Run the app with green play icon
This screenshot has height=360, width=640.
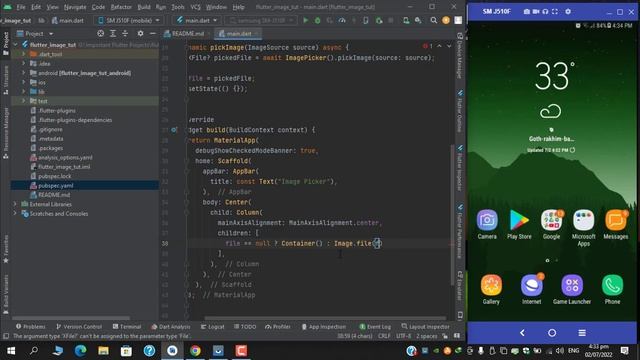(305, 20)
